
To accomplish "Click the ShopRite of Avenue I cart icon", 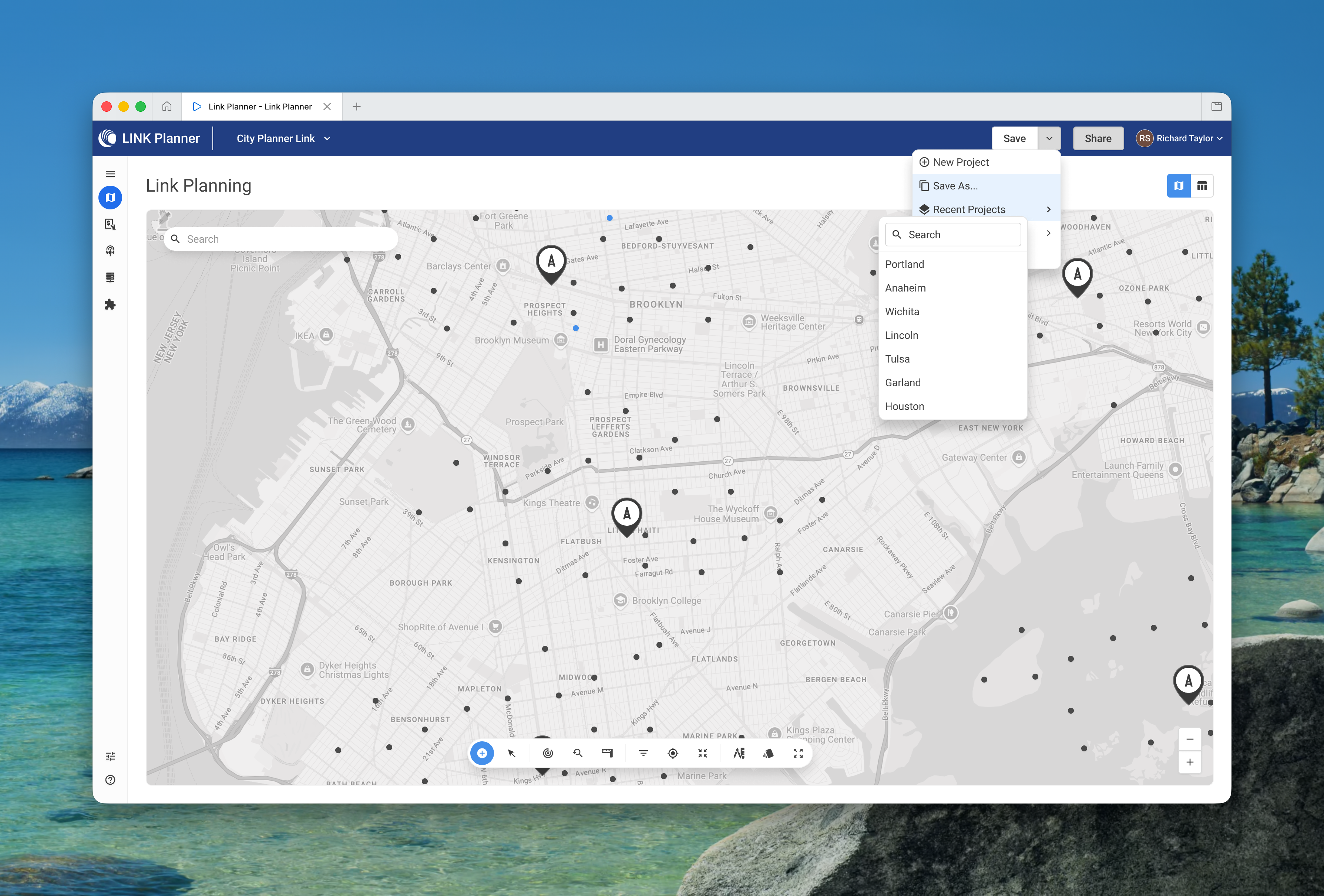I will coord(495,627).
